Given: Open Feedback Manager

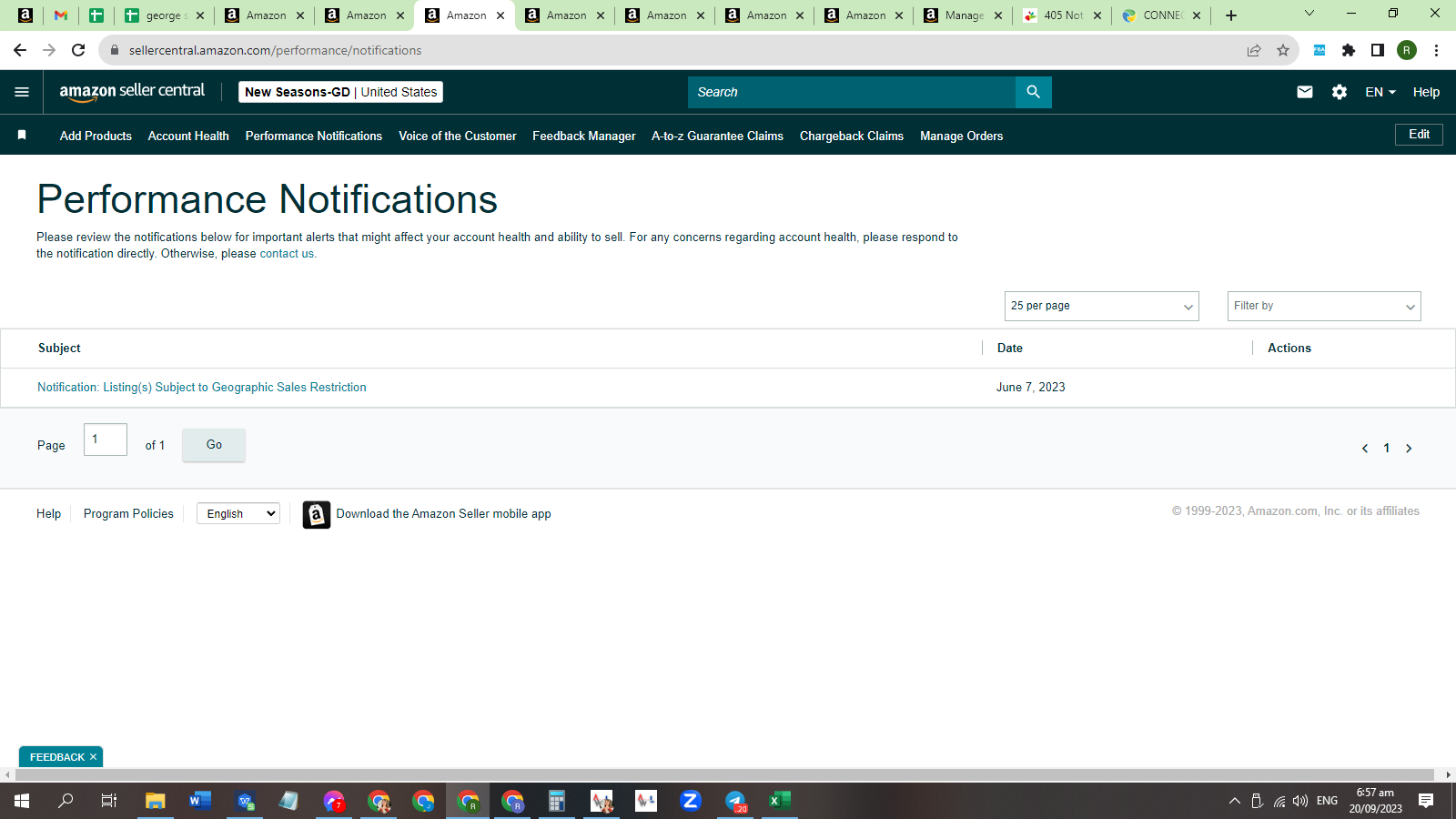Looking at the screenshot, I should (584, 136).
